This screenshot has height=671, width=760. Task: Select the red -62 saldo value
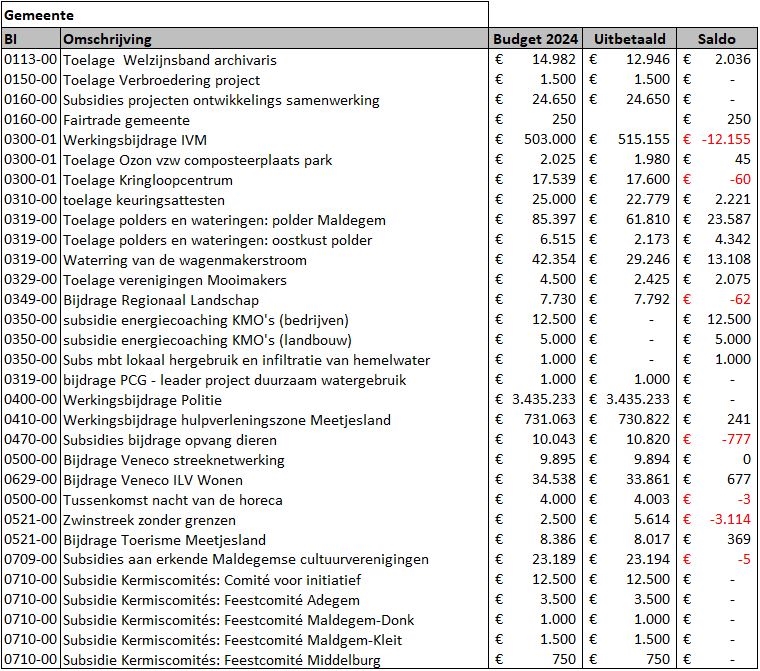(740, 300)
